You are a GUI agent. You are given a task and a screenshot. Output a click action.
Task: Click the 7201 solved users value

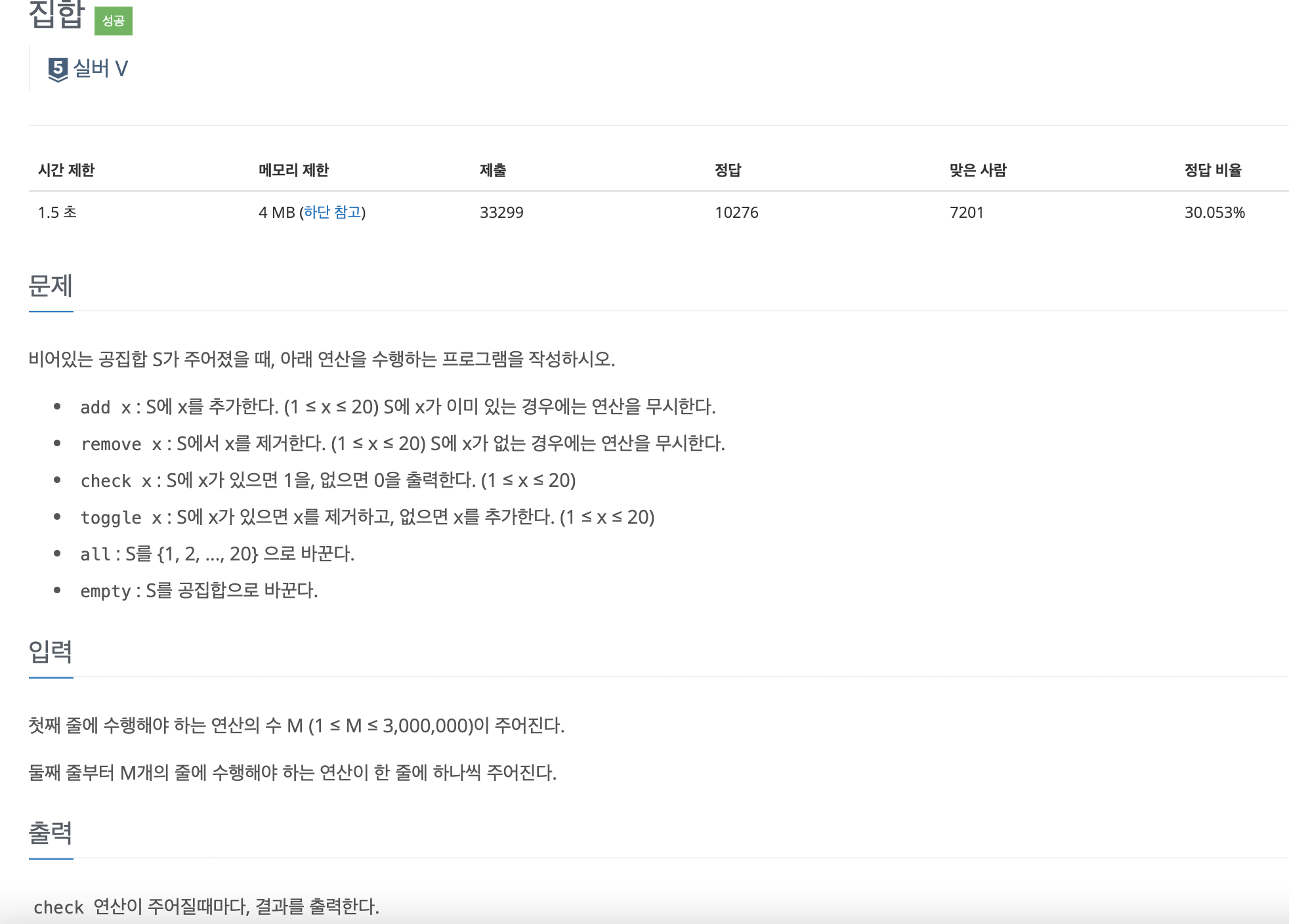pyautogui.click(x=966, y=212)
